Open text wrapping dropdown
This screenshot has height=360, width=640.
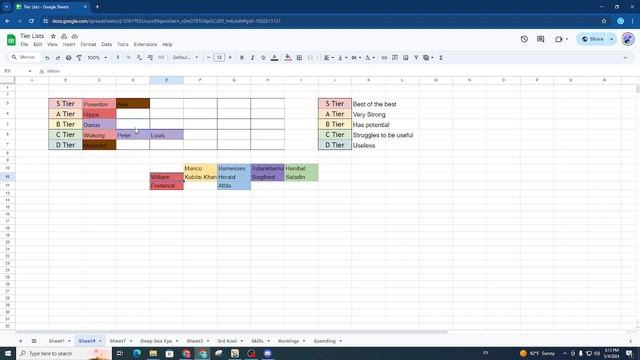point(356,58)
